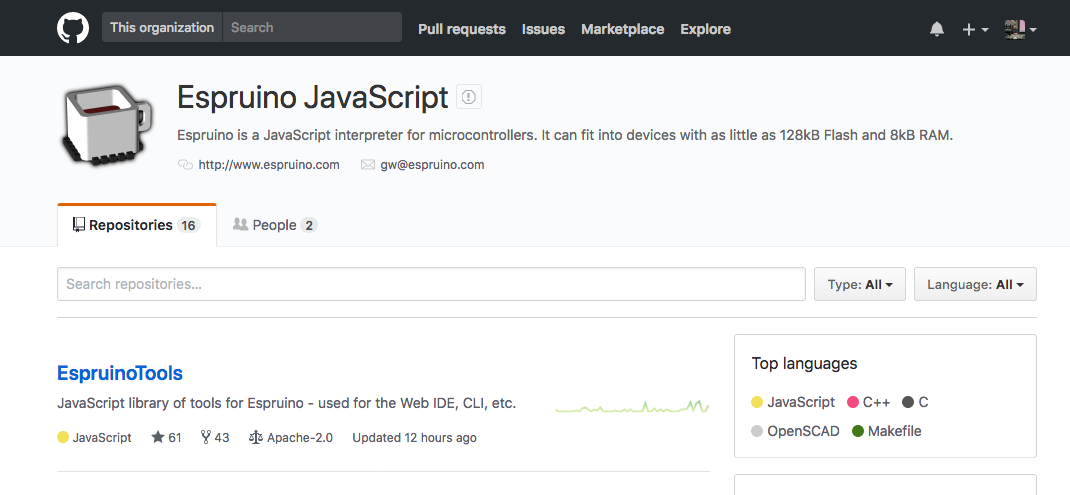The width and height of the screenshot is (1070, 495).
Task: Click the fork icon showing 43
Action: point(205,437)
